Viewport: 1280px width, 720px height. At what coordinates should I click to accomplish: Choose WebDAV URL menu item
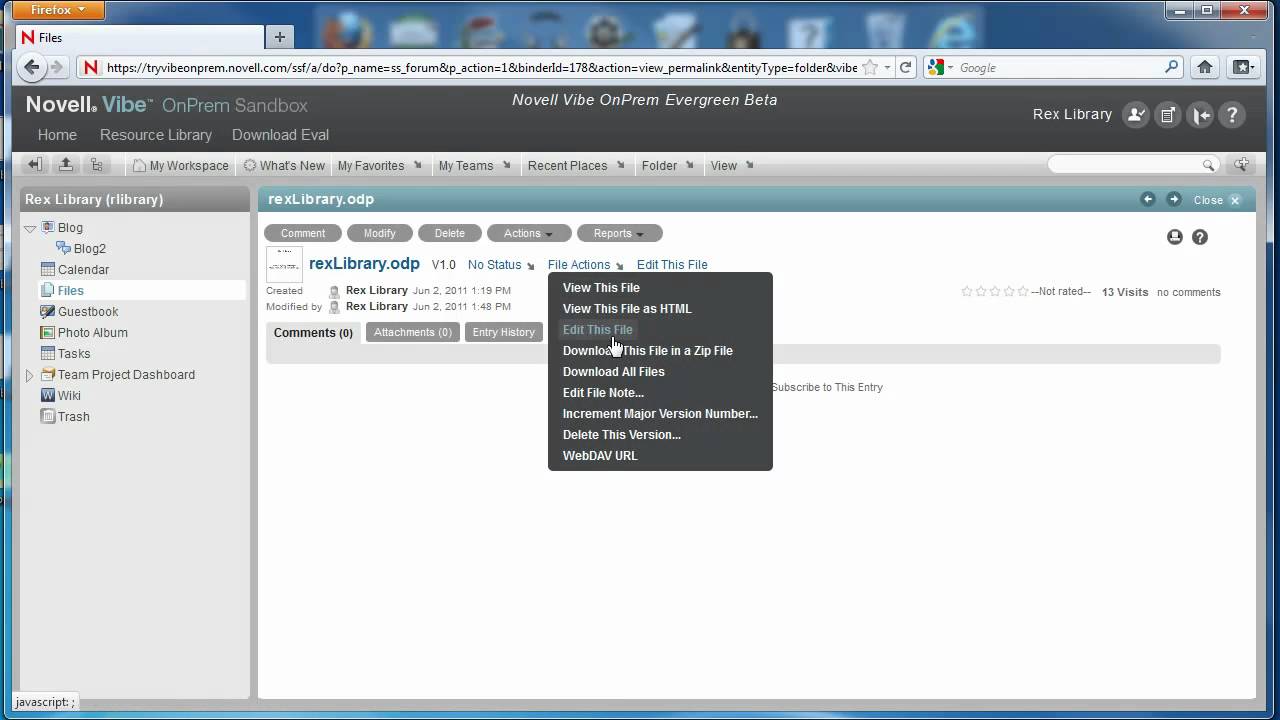coord(600,455)
